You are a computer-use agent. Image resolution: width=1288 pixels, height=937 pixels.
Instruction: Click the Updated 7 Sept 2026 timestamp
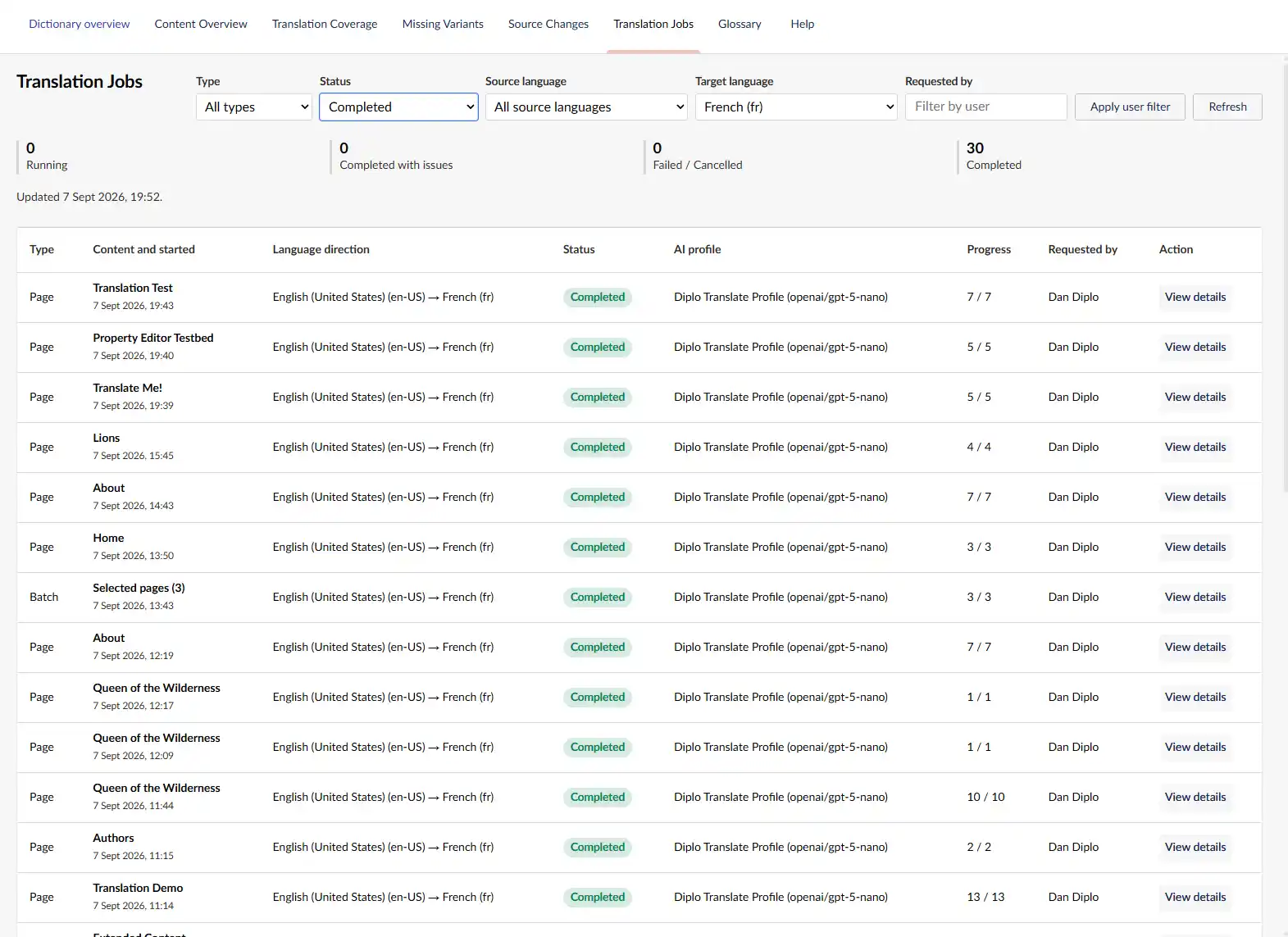(89, 197)
